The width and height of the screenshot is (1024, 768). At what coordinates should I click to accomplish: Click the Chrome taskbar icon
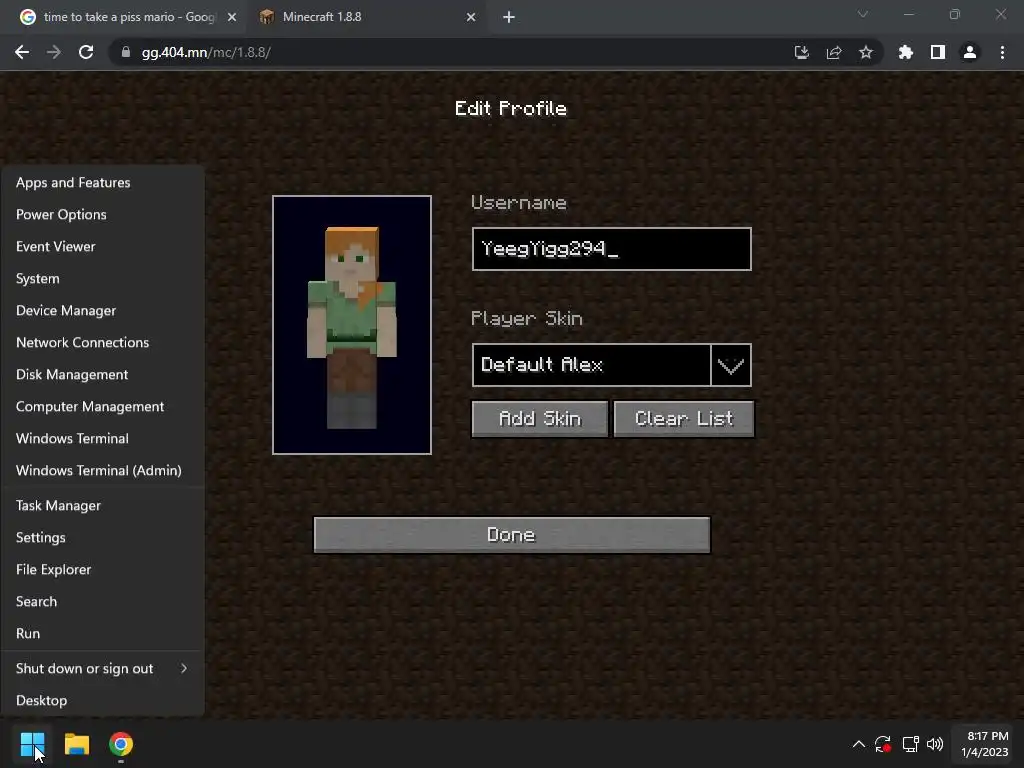tap(121, 744)
